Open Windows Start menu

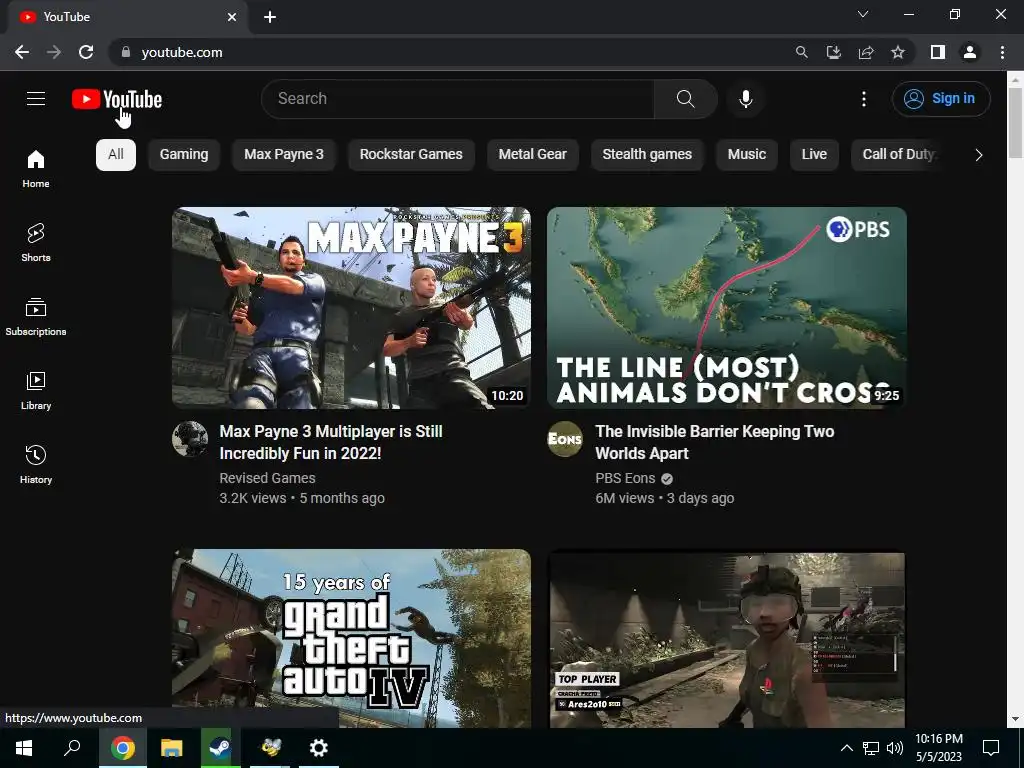[x=24, y=748]
